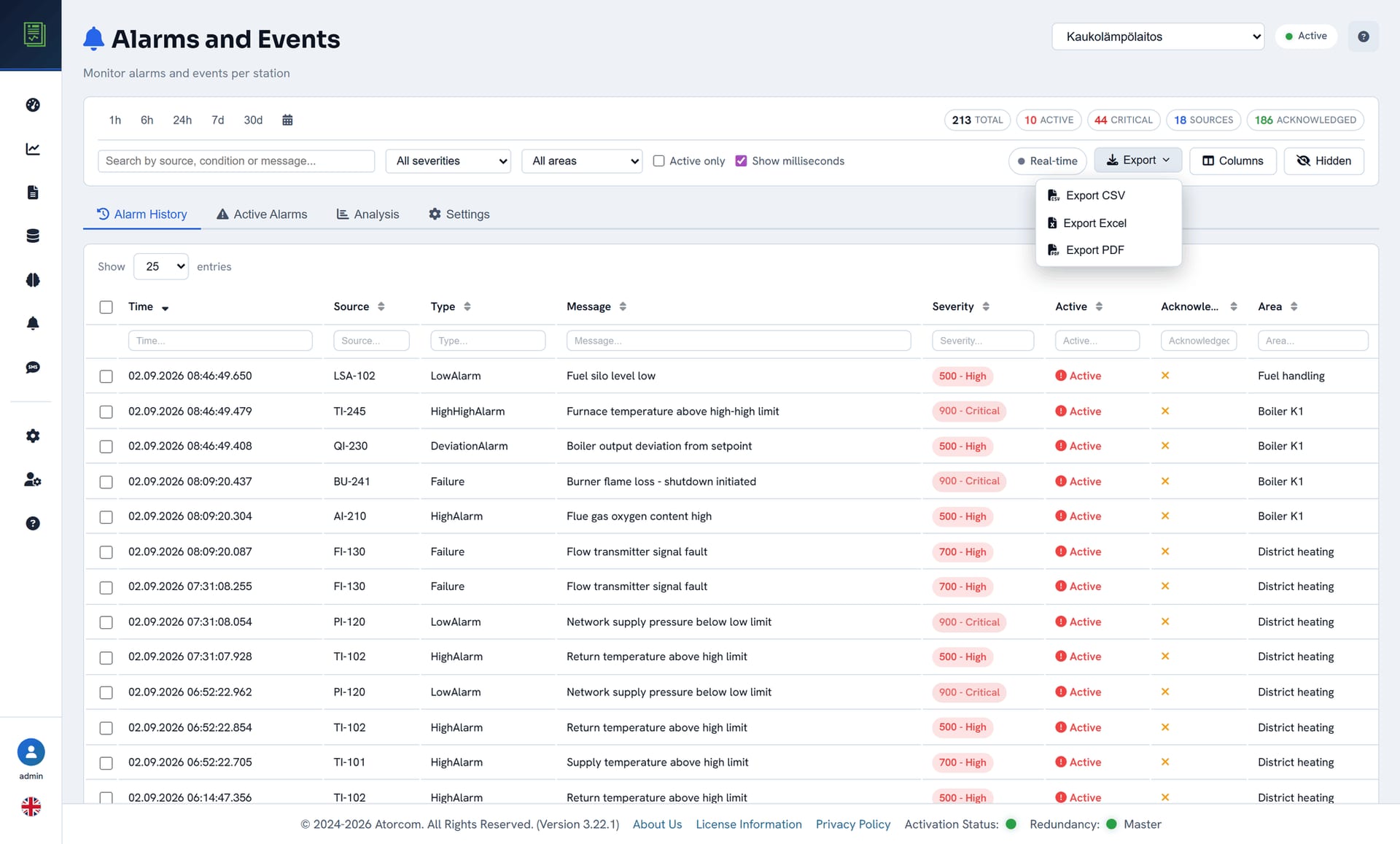Sort by Area column arrows
This screenshot has height=844, width=1400.
click(1294, 306)
